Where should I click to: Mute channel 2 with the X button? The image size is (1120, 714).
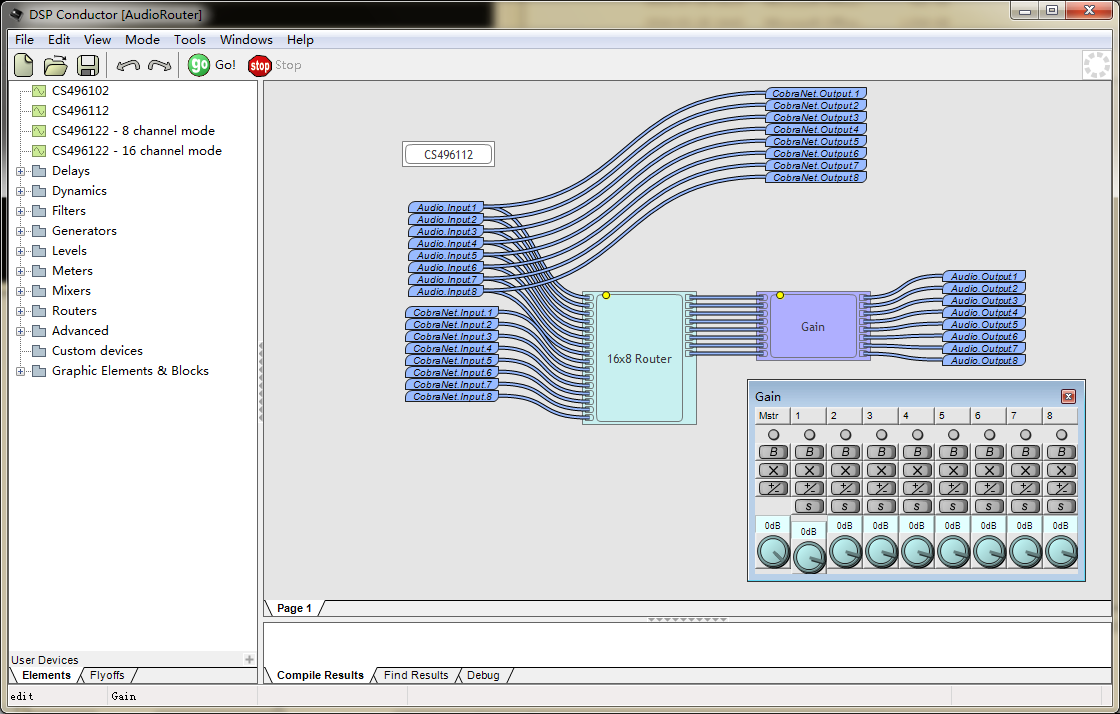point(845,471)
